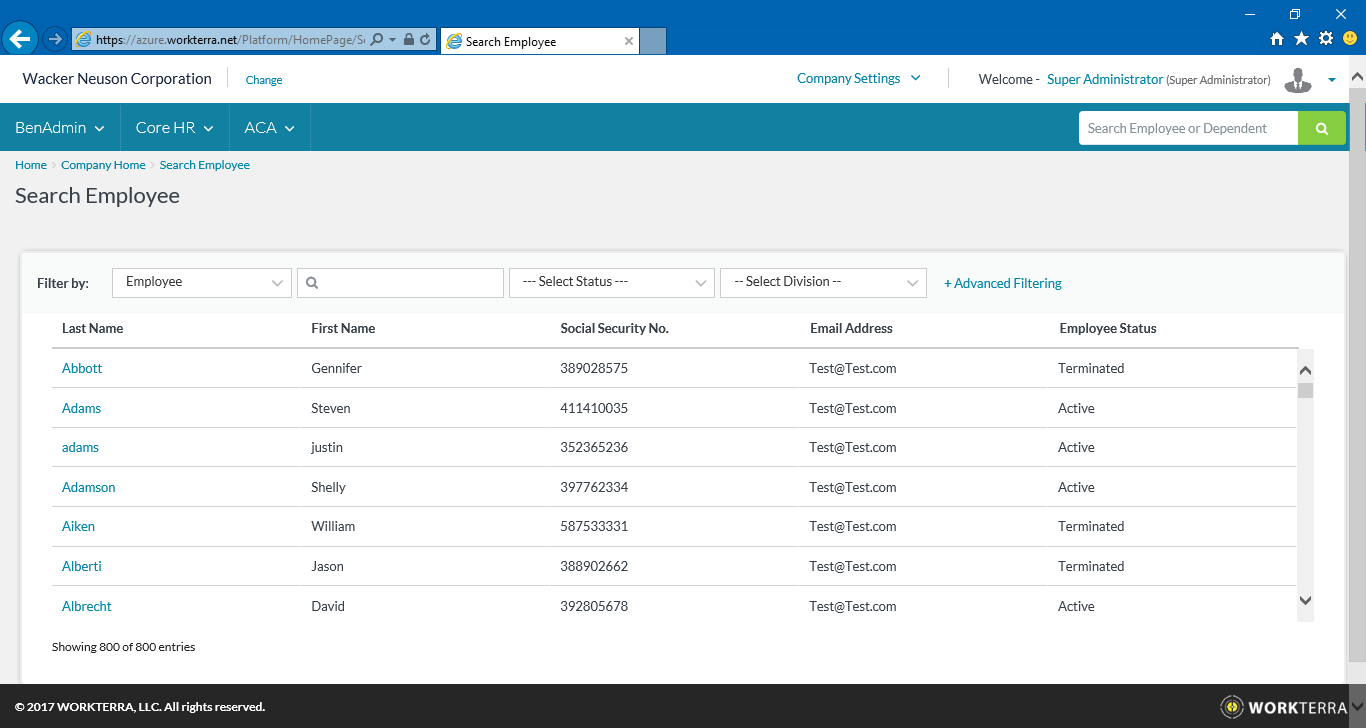Click the refresh icon in address bar

tap(425, 40)
